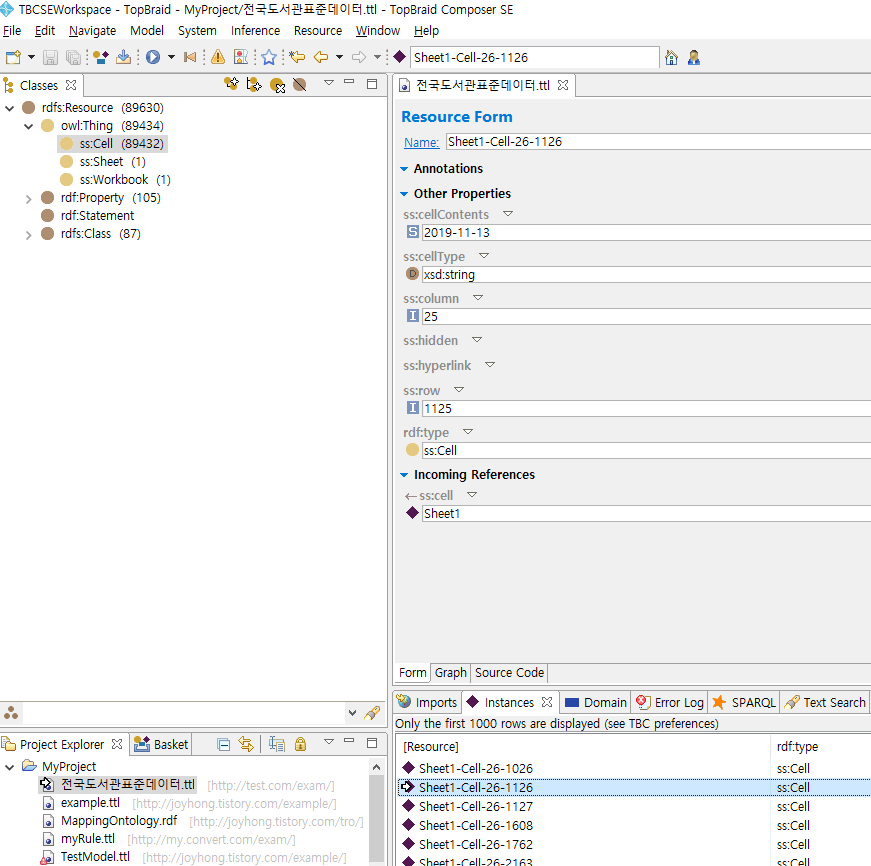Viewport: 871px width, 866px height.
Task: Click the home icon next to resource field
Action: [x=671, y=57]
